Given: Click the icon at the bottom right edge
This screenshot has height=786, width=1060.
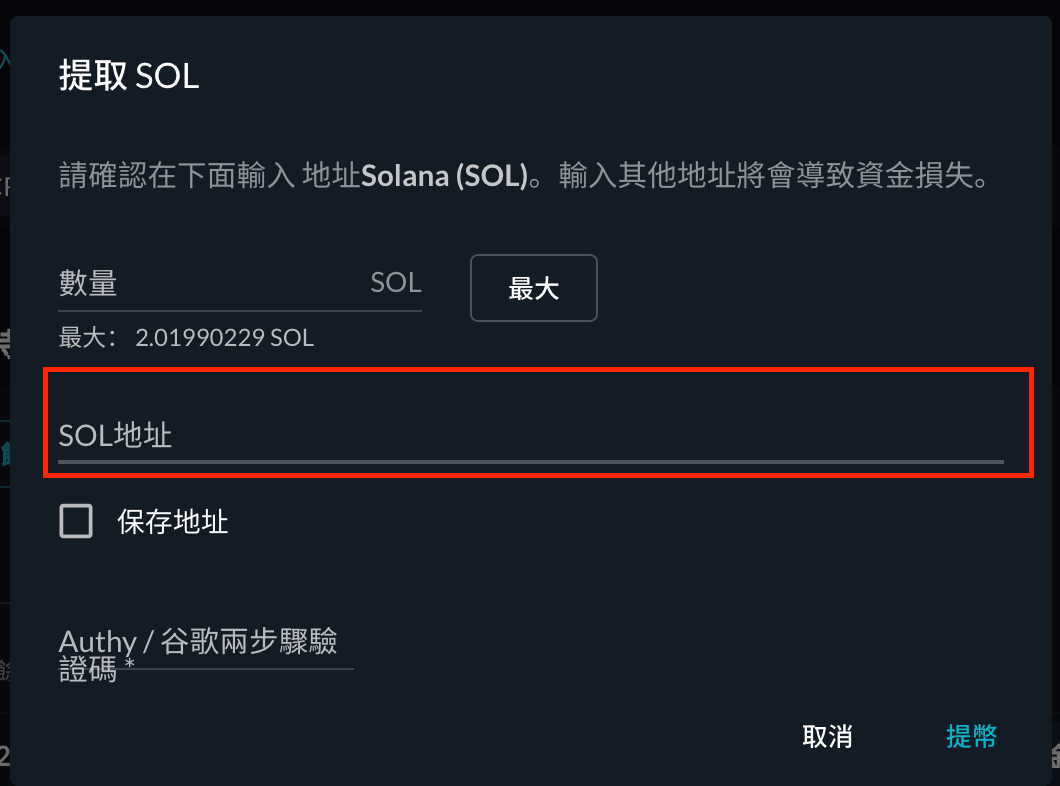Looking at the screenshot, I should (x=1053, y=753).
